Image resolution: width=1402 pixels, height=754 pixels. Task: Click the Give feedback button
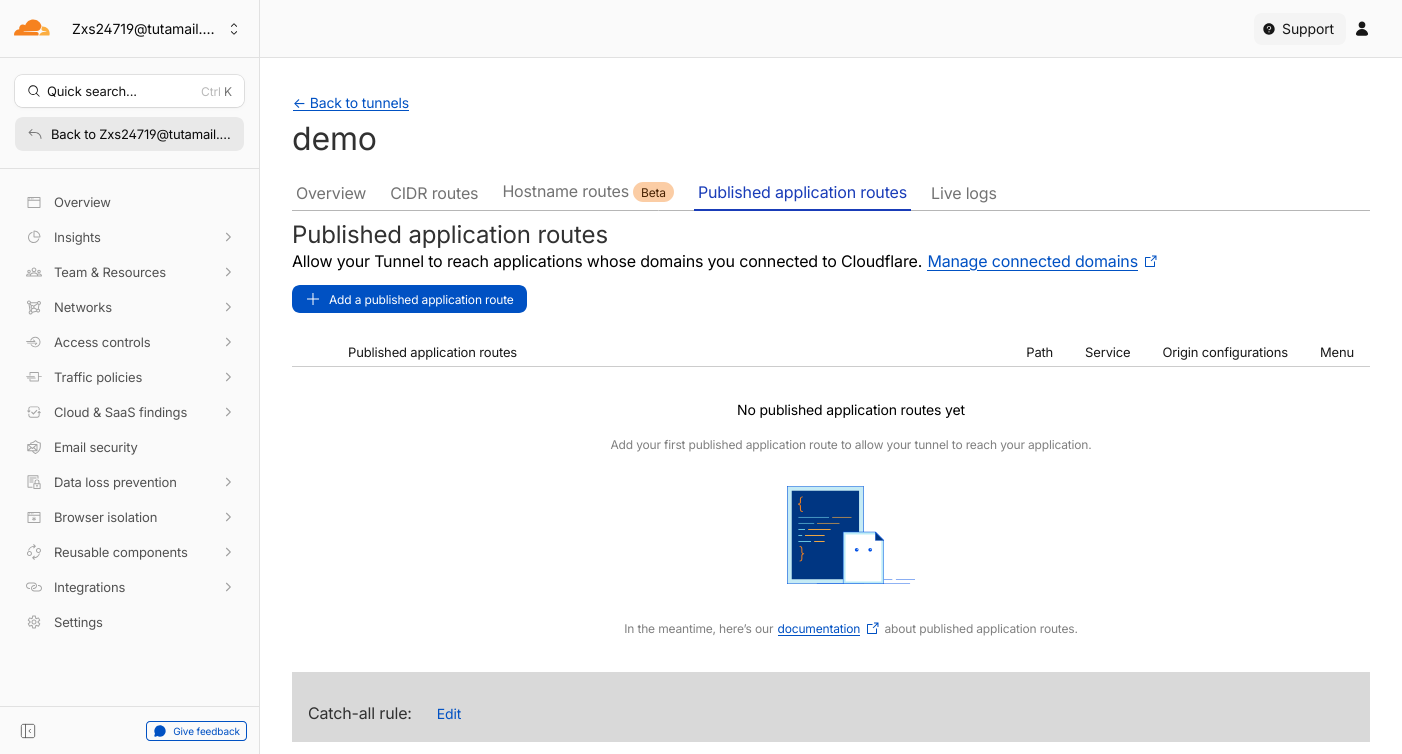pos(196,731)
